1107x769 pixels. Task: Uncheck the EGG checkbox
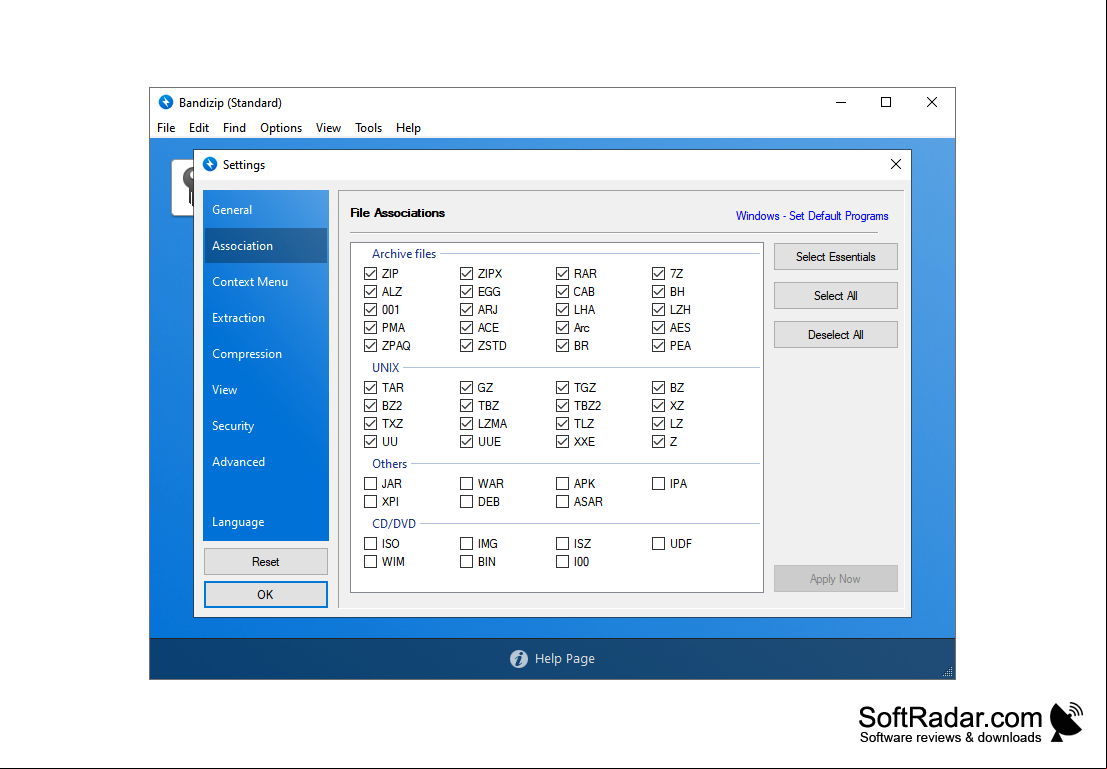(x=467, y=292)
